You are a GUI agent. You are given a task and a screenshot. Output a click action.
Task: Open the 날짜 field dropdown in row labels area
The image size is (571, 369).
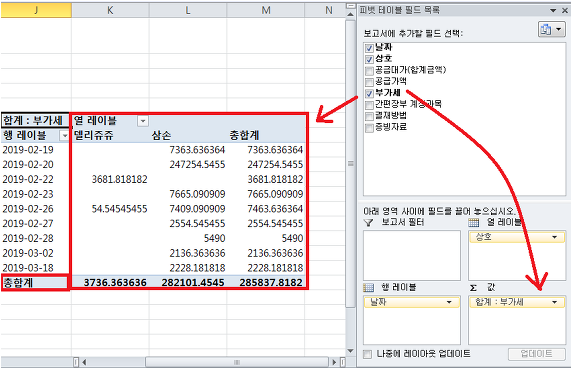point(449,302)
